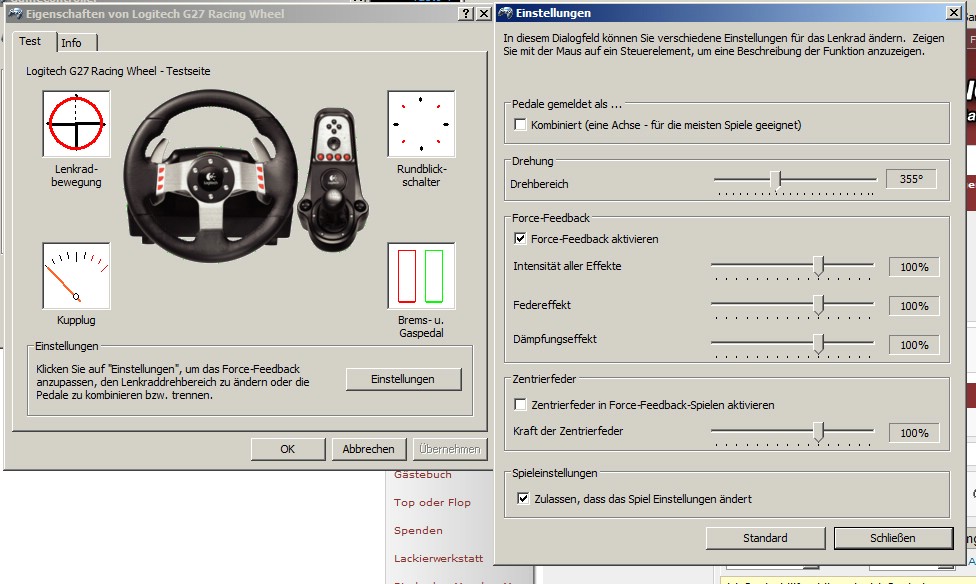Click the Rundblickschalter POV indicator icon

click(421, 123)
